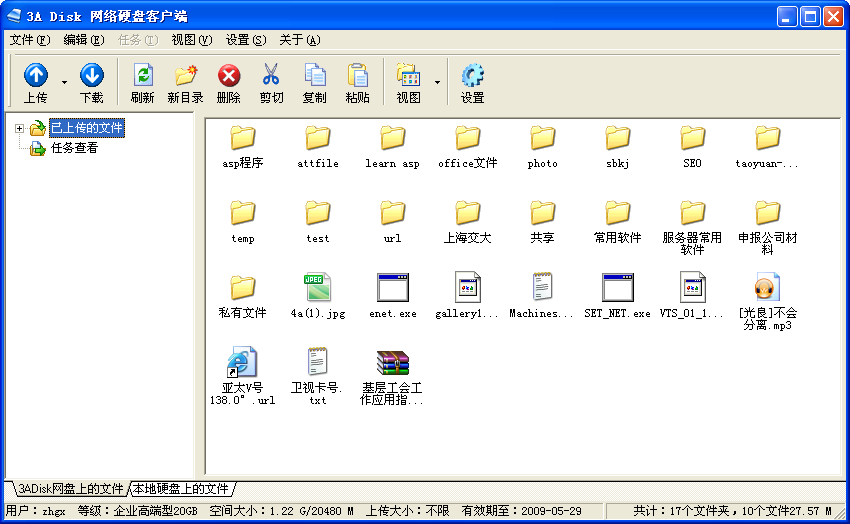Open dropdown arrow next to 上传 button
The height and width of the screenshot is (524, 850).
click(65, 82)
